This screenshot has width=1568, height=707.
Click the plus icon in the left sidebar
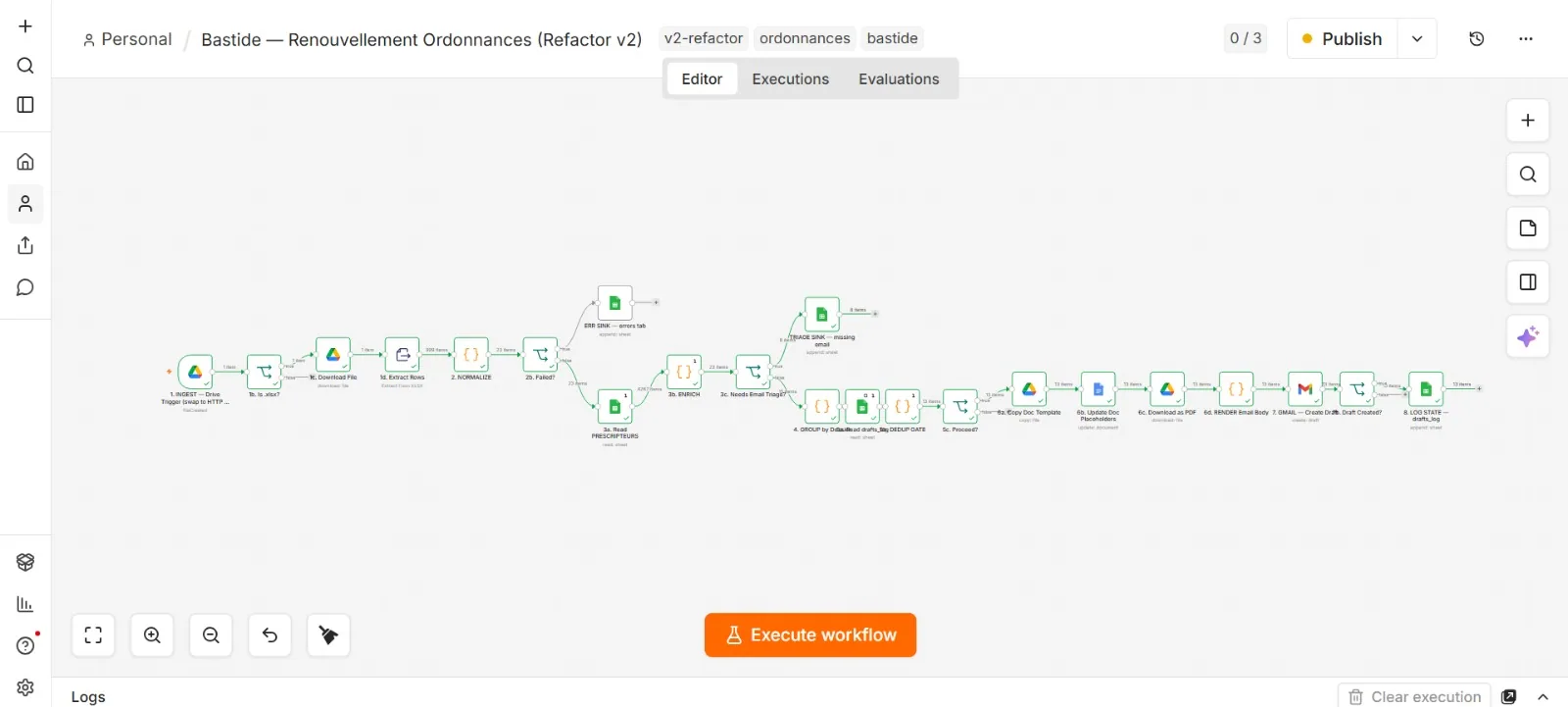click(x=25, y=26)
